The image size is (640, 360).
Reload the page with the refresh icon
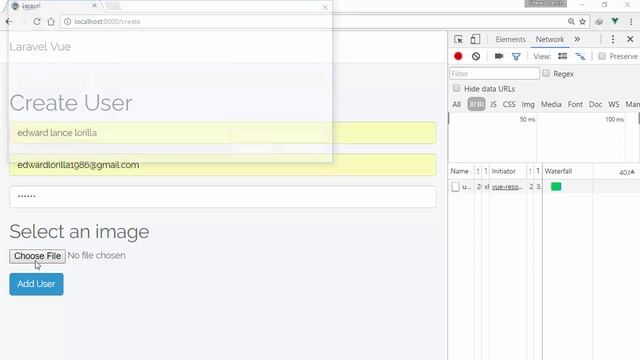click(37, 22)
